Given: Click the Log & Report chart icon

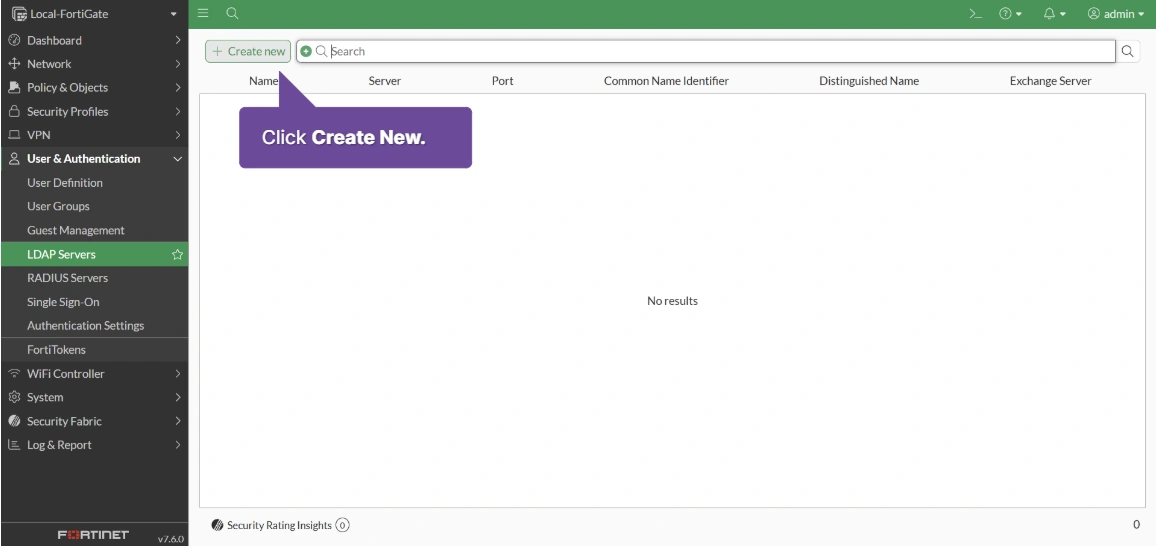Looking at the screenshot, I should point(14,445).
